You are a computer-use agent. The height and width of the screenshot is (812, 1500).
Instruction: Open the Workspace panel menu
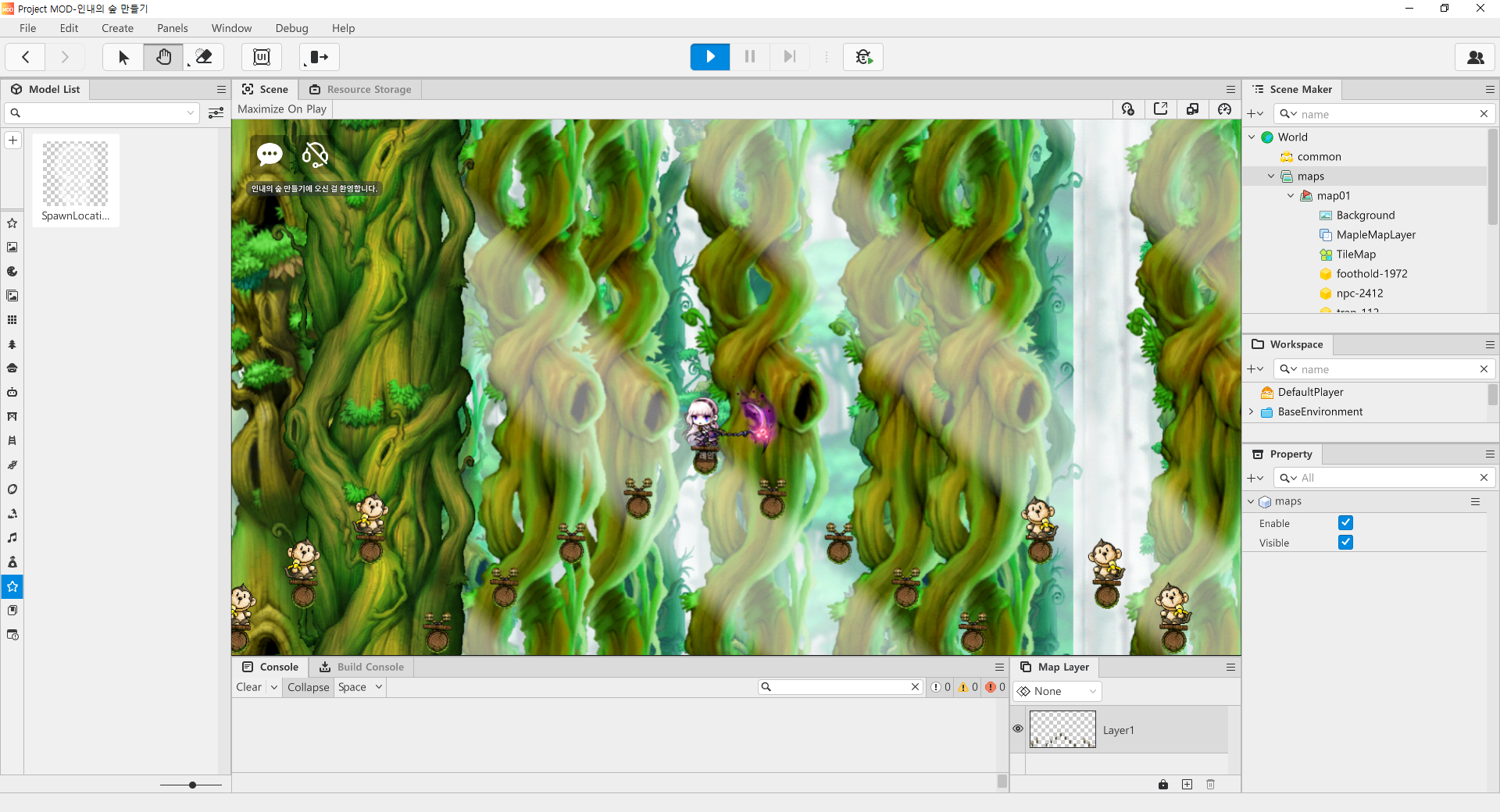click(x=1490, y=345)
